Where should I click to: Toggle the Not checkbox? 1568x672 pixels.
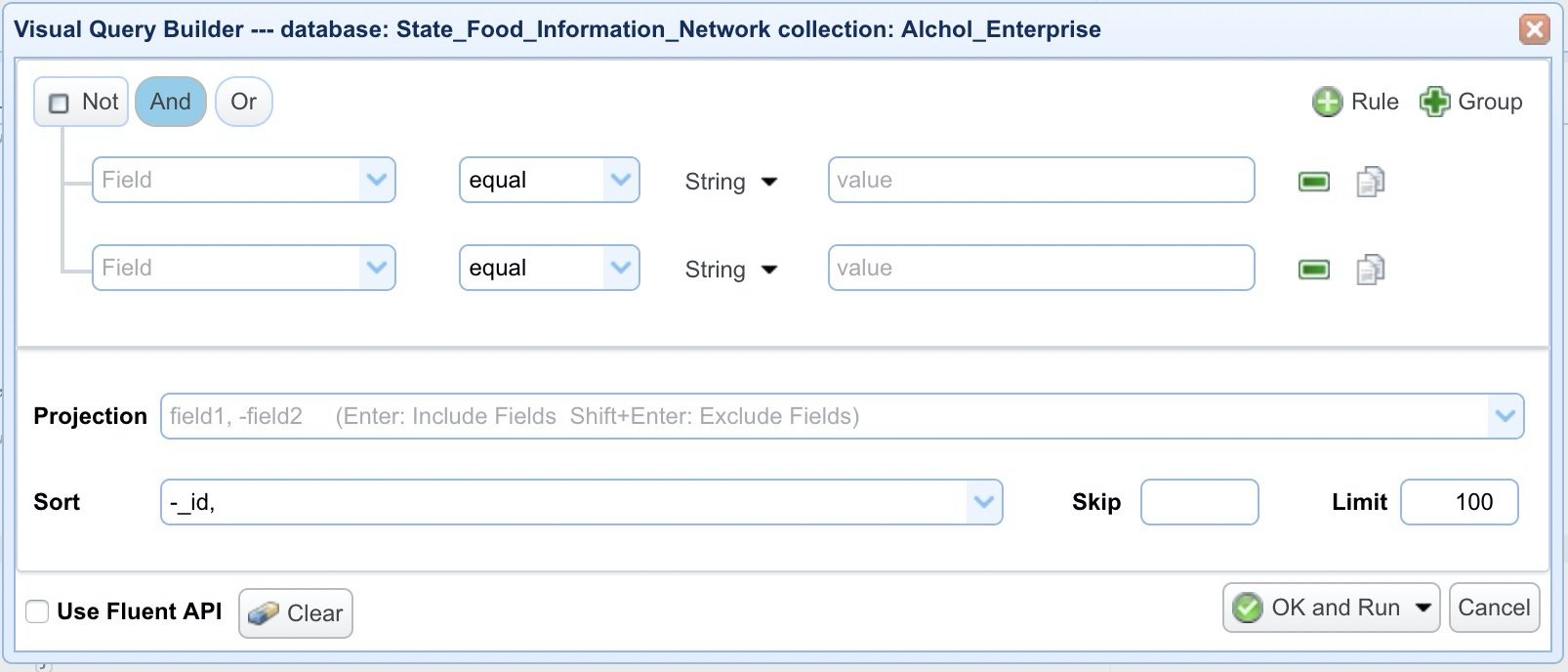pos(60,103)
